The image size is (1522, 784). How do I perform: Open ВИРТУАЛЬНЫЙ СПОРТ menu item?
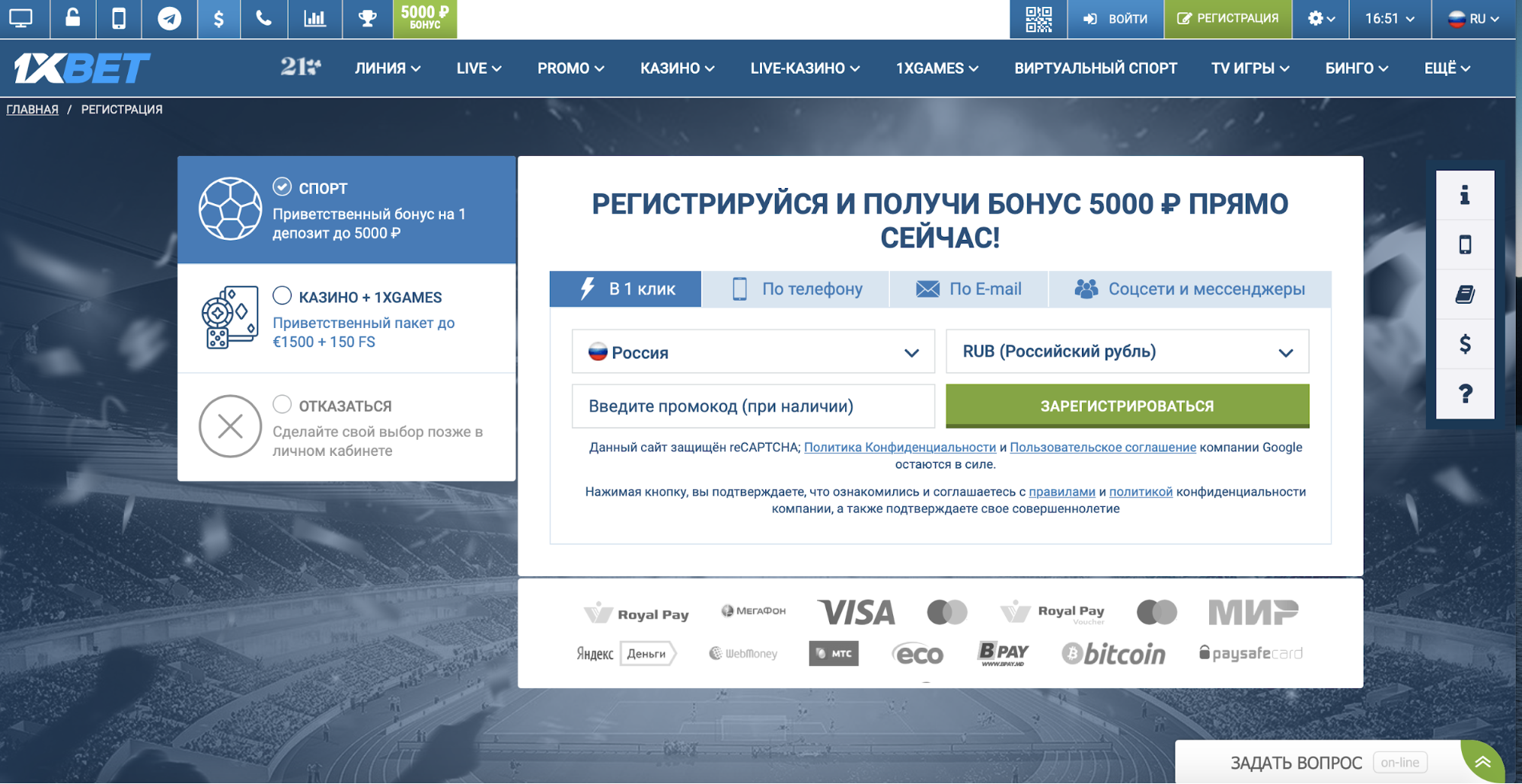pyautogui.click(x=1096, y=69)
